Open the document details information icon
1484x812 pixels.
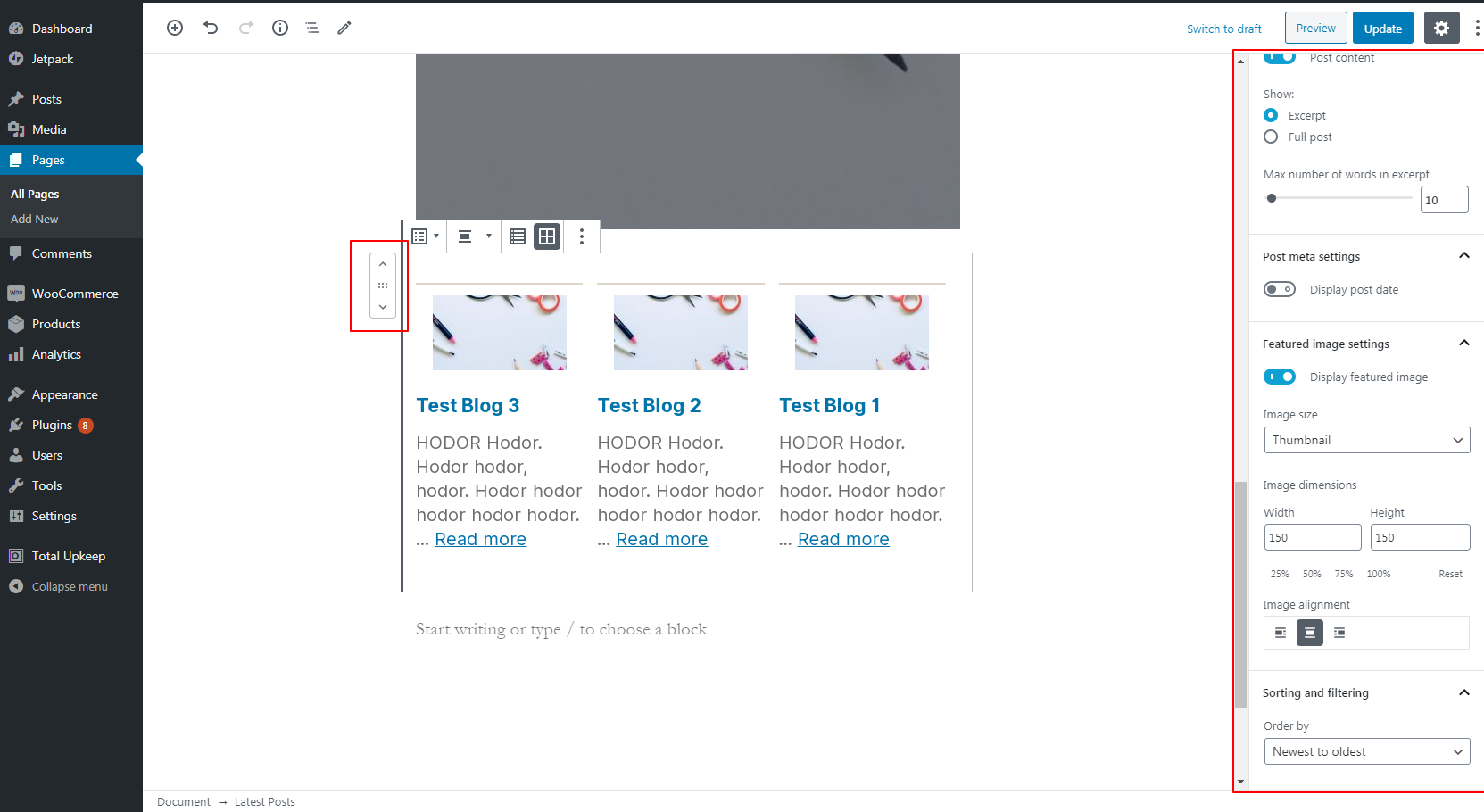click(279, 28)
